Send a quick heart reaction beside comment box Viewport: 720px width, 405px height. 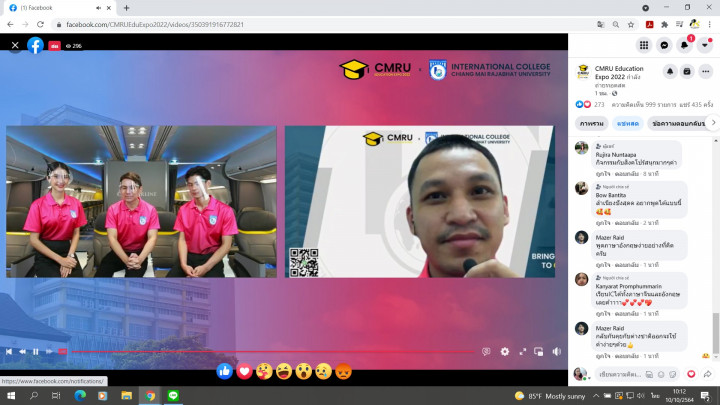coord(691,374)
